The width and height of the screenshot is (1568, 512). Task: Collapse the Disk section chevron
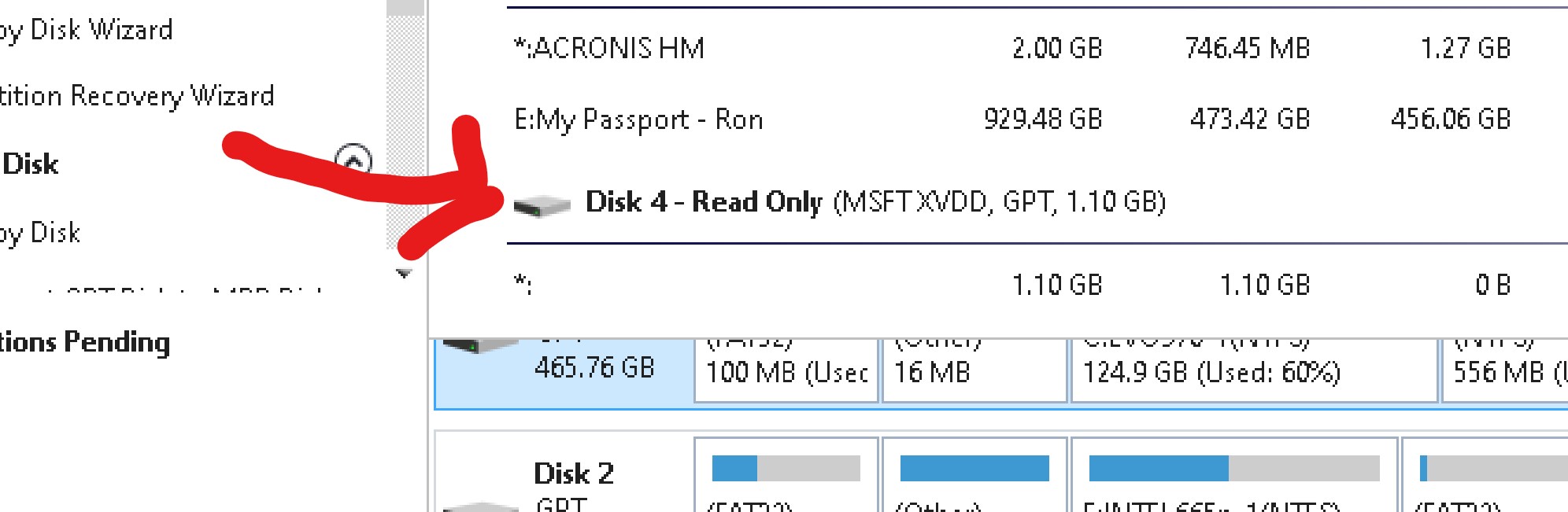point(353,160)
